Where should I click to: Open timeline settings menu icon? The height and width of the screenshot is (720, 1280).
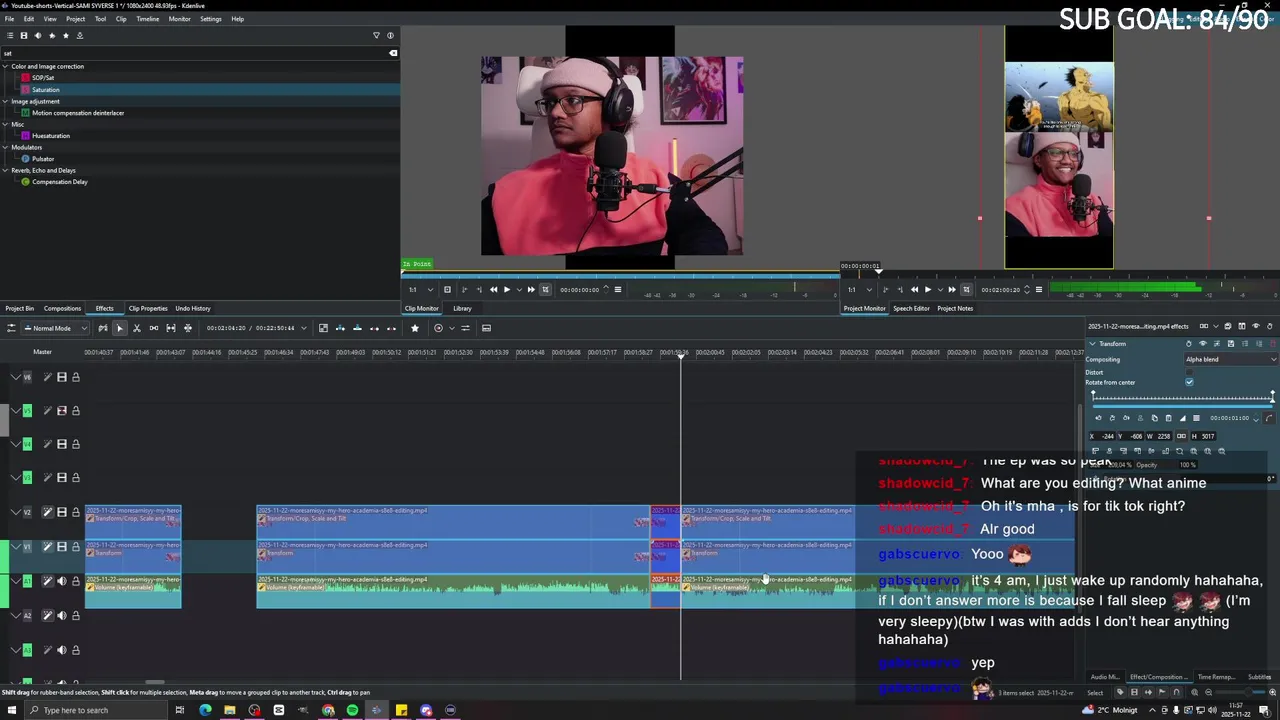11,328
